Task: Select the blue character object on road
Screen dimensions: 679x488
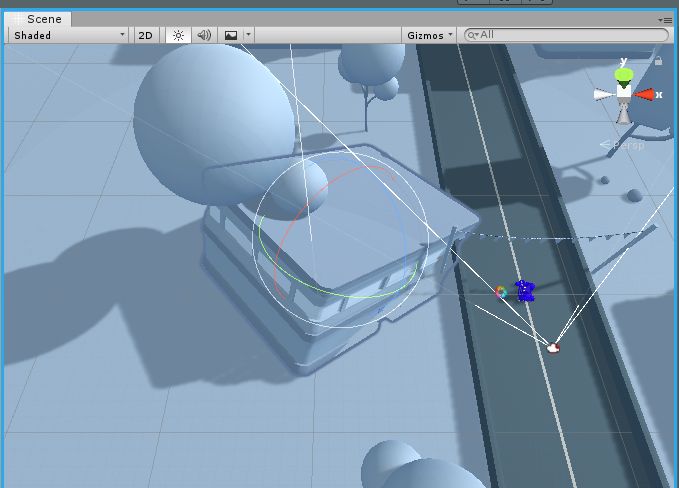Action: [525, 291]
